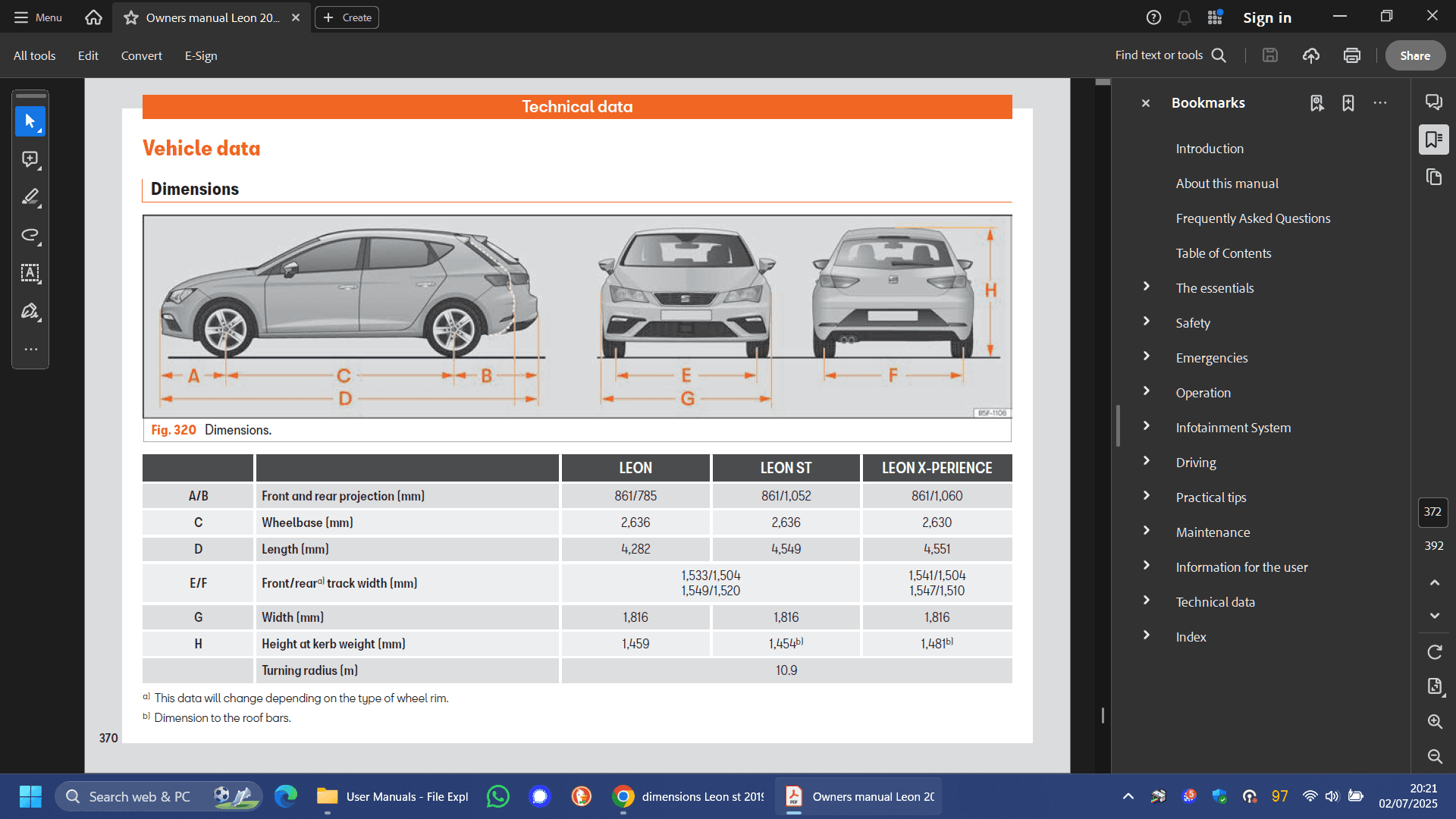Find current bookmark icon in Bookmarks panel
Image resolution: width=1456 pixels, height=819 pixels.
(1317, 103)
